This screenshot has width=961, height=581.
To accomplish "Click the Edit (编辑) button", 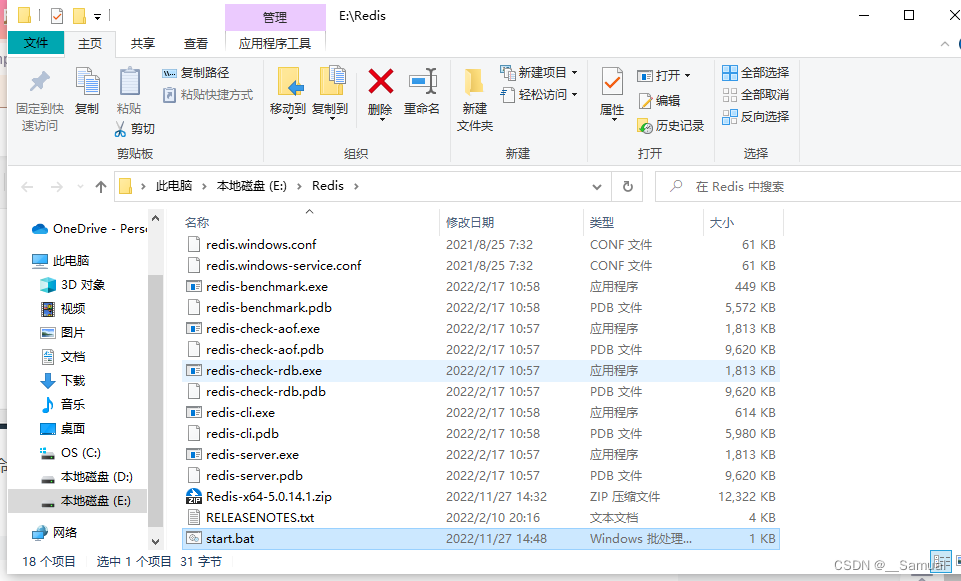I will click(x=659, y=101).
